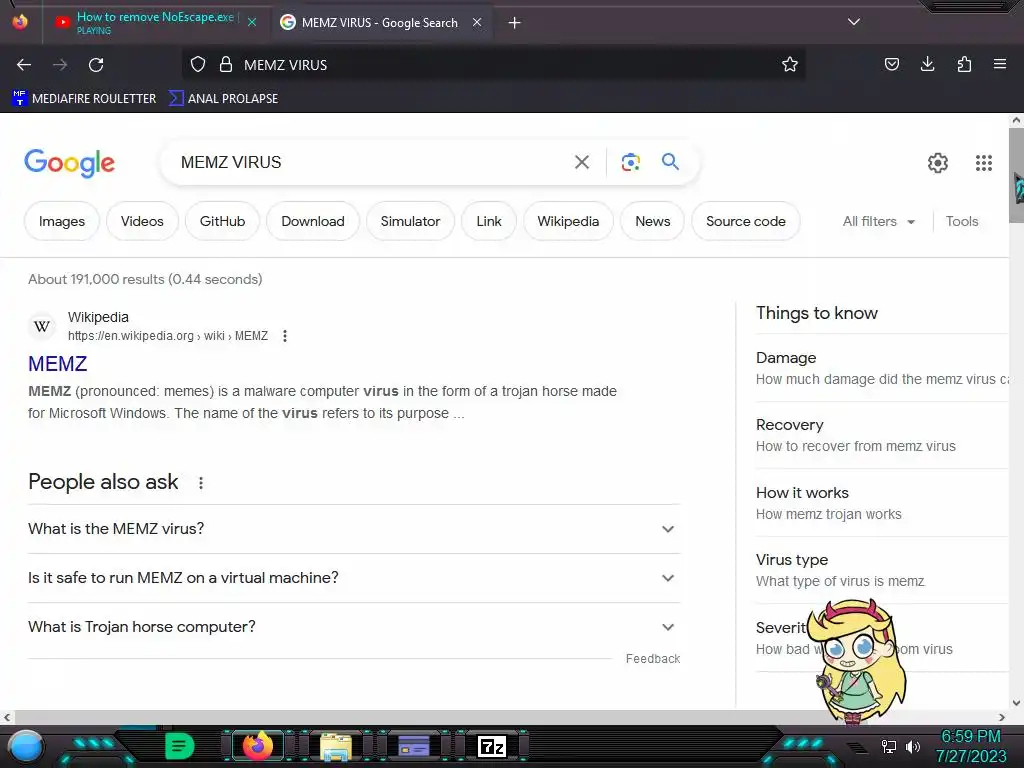Click the Google magnifier search button
The height and width of the screenshot is (768, 1024).
pyautogui.click(x=670, y=161)
